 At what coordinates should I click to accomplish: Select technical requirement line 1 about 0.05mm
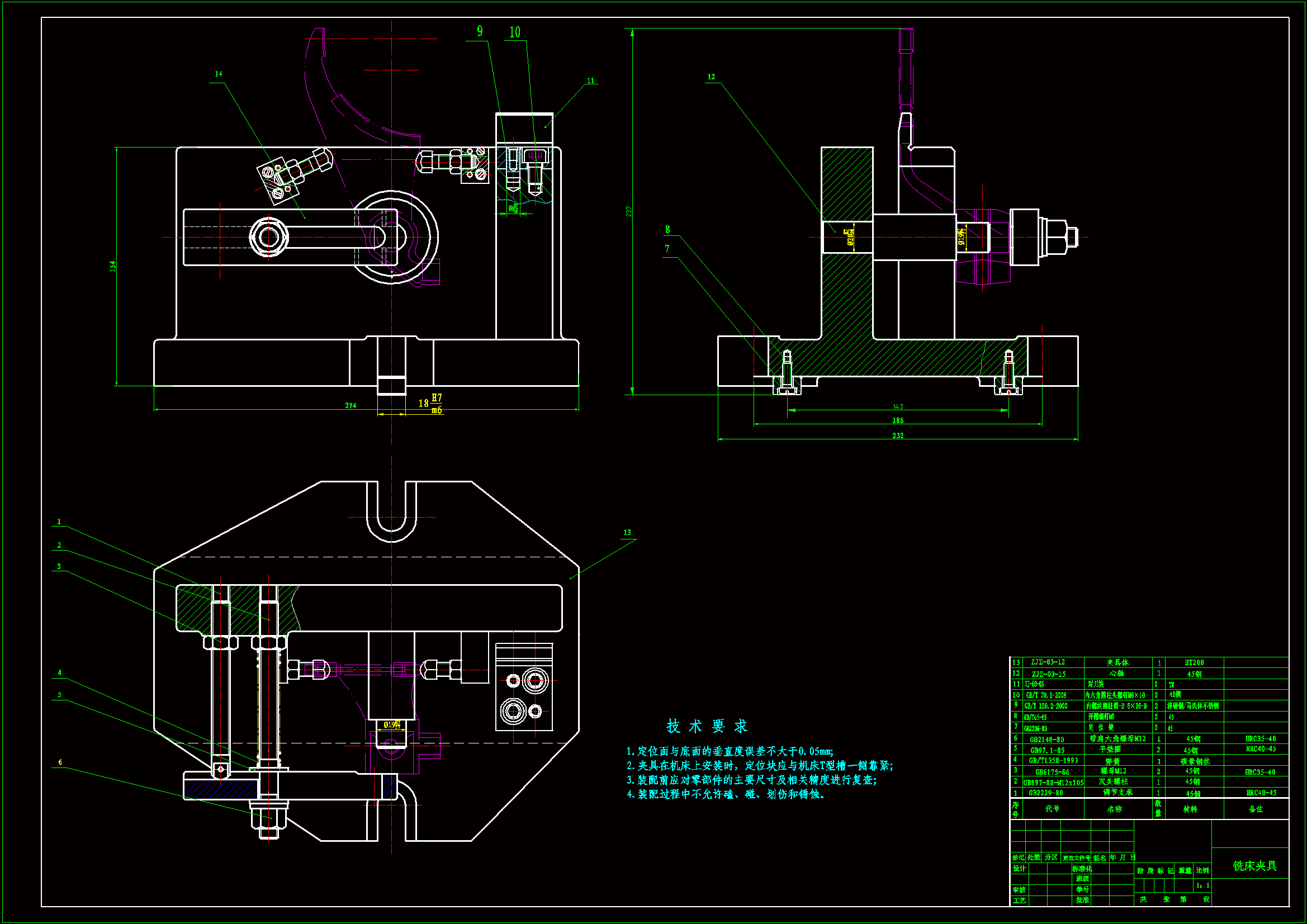pyautogui.click(x=730, y=751)
